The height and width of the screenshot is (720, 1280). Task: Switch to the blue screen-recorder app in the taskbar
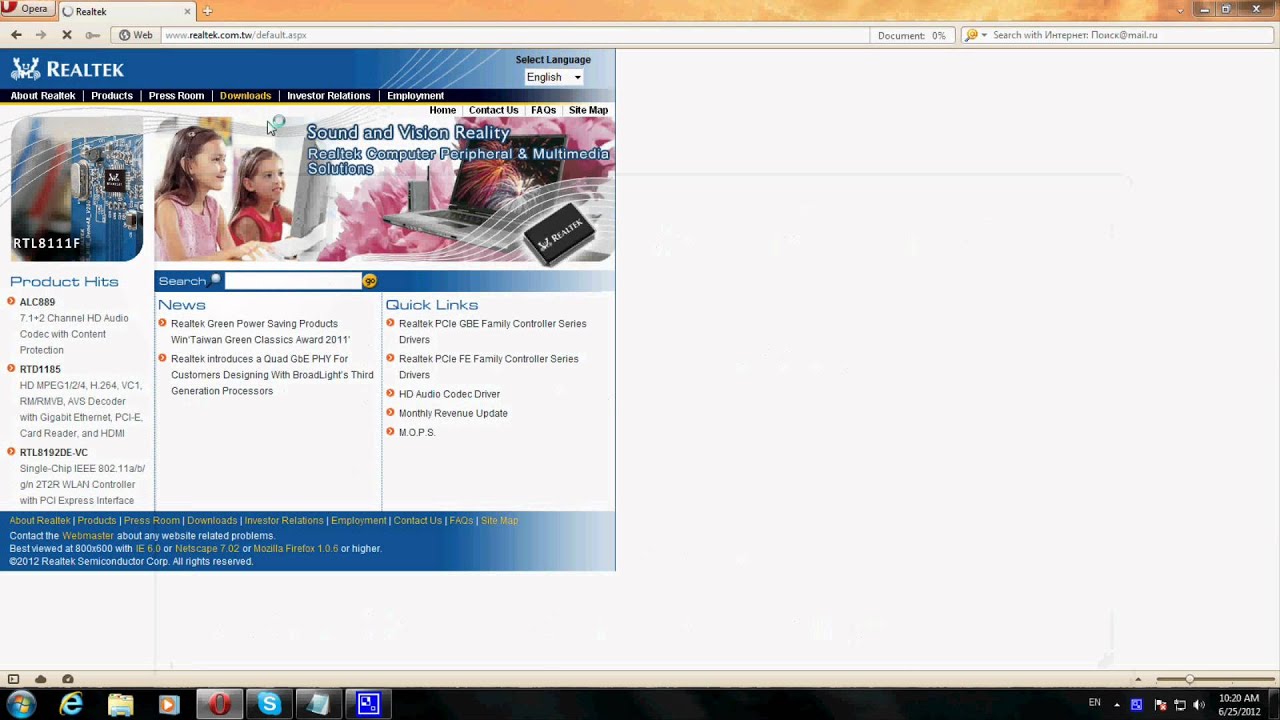[x=368, y=704]
